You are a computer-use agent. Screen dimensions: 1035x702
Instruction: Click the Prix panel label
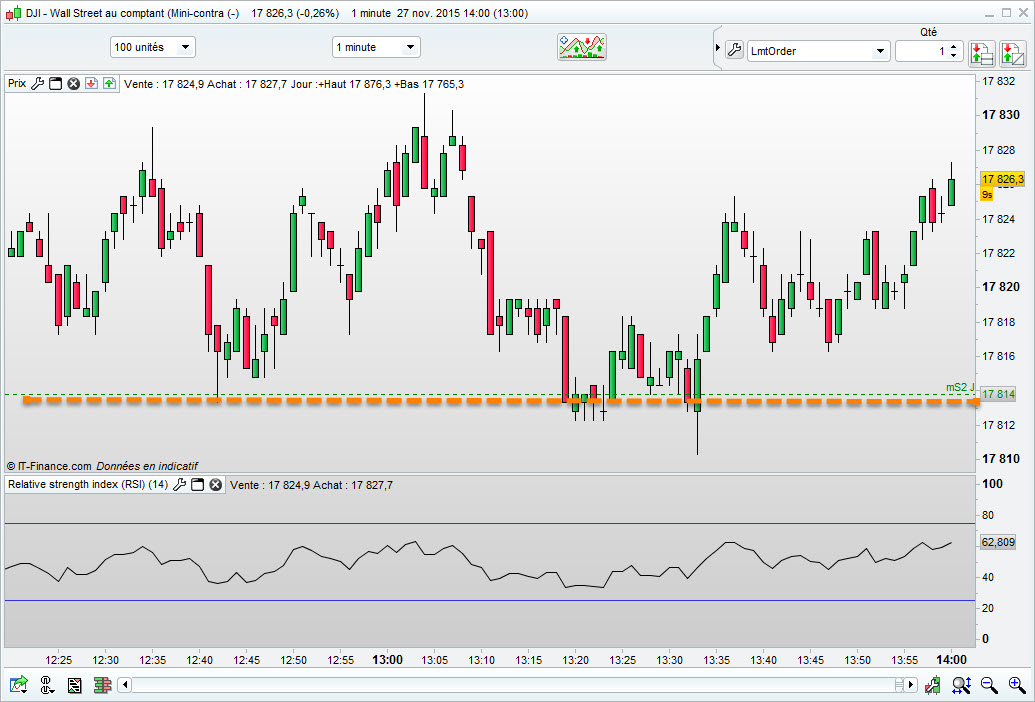(x=17, y=84)
